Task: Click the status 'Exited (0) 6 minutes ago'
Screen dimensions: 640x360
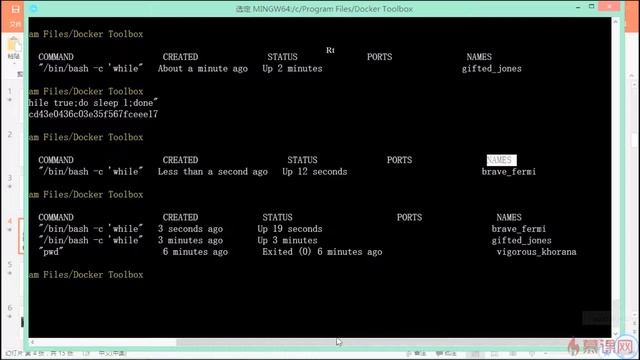Action: [322, 252]
